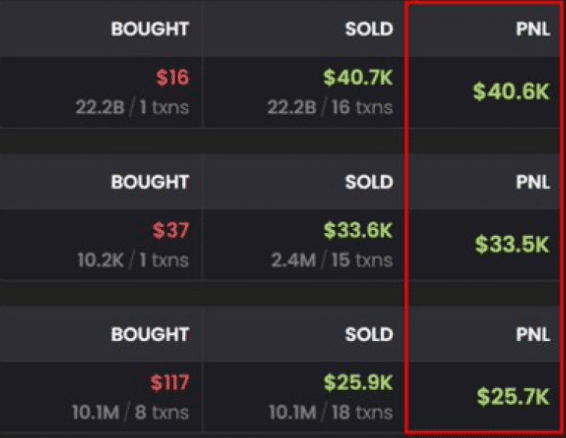The width and height of the screenshot is (566, 438).
Task: Select the $25.9K sold amount
Action: [358, 383]
